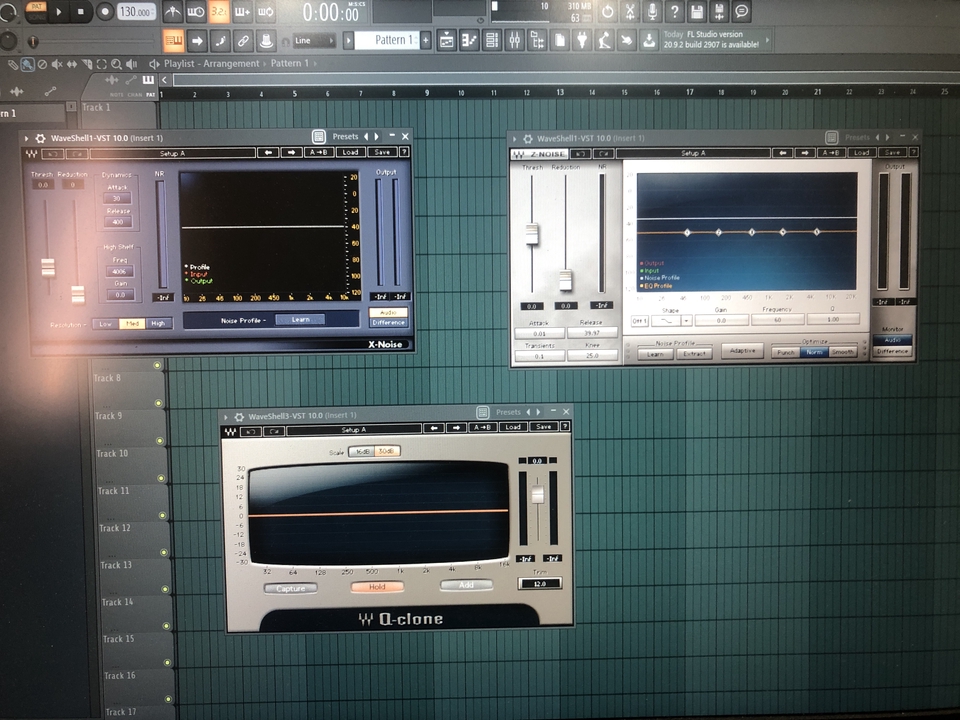Screen dimensions: 960x720
Task: Click the Save project floppy icon
Action: pyautogui.click(x=697, y=11)
